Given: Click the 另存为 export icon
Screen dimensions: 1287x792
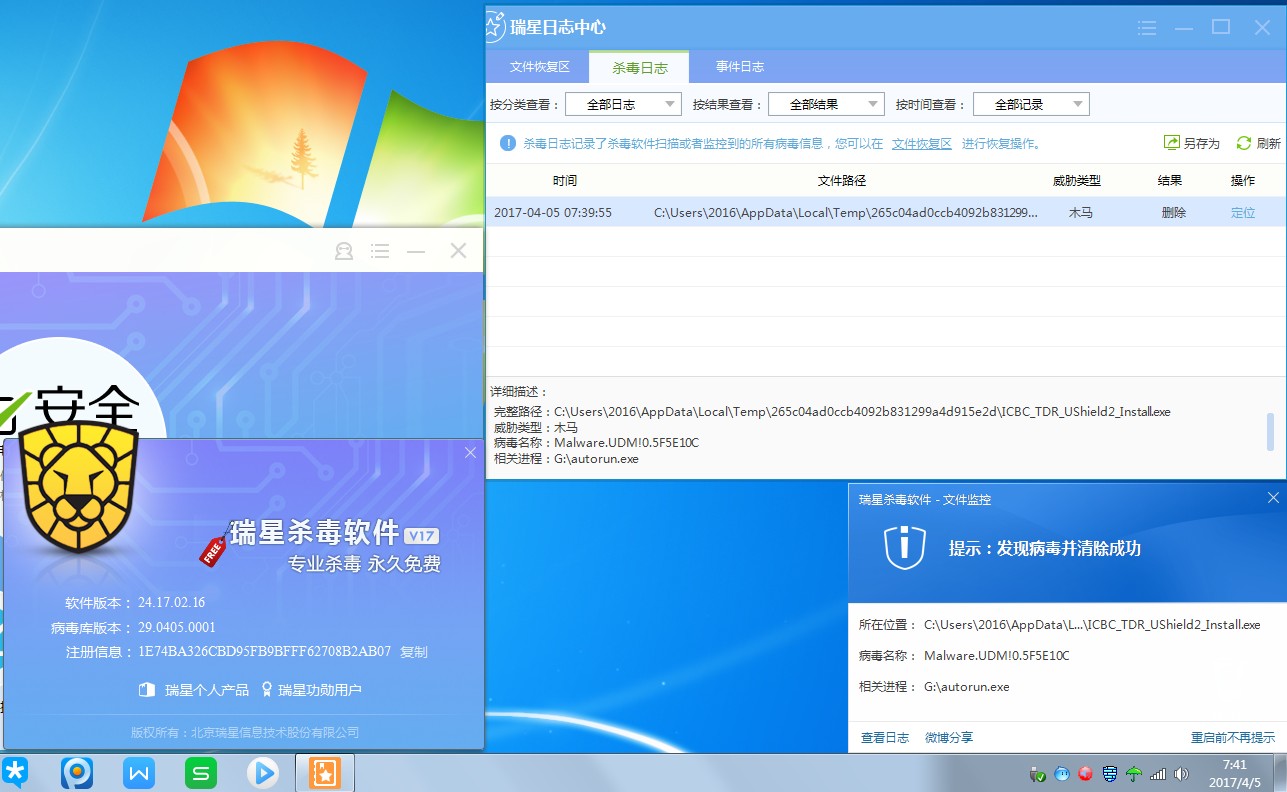Looking at the screenshot, I should click(x=1172, y=143).
